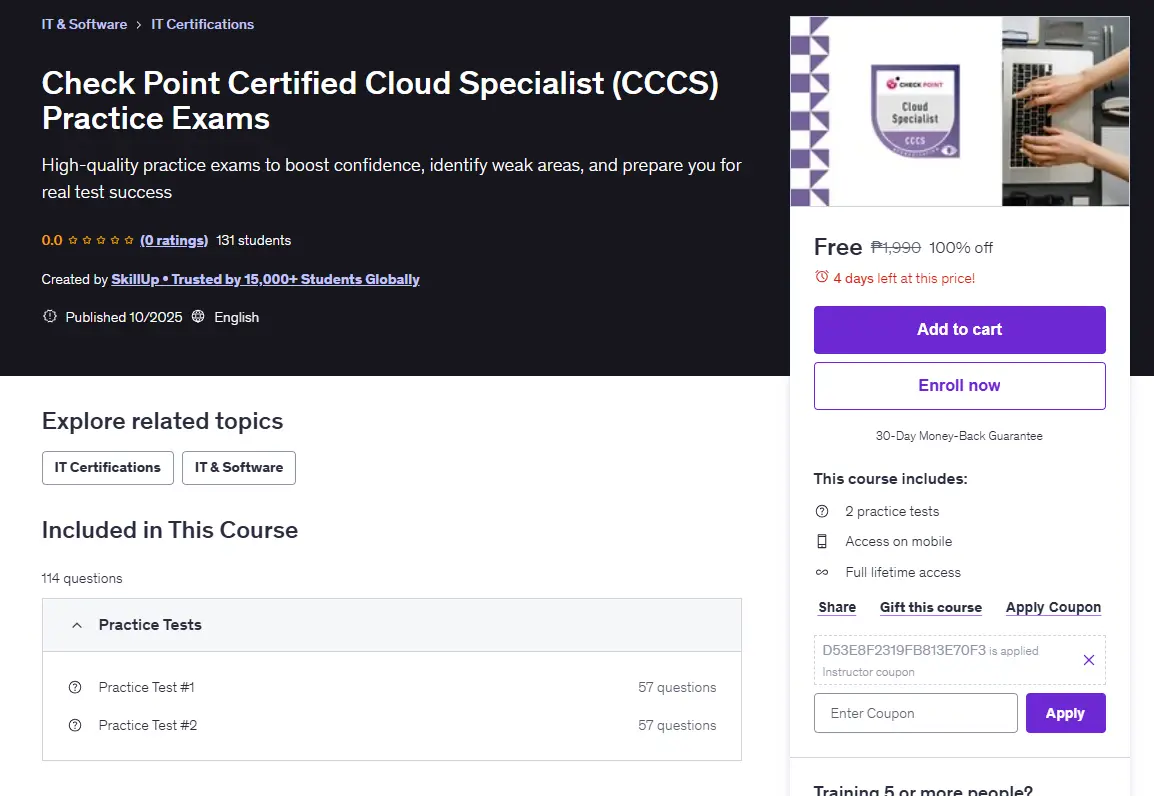Viewport: 1154px width, 796px height.
Task: Click the alarm clock icon by days left
Action: point(821,277)
